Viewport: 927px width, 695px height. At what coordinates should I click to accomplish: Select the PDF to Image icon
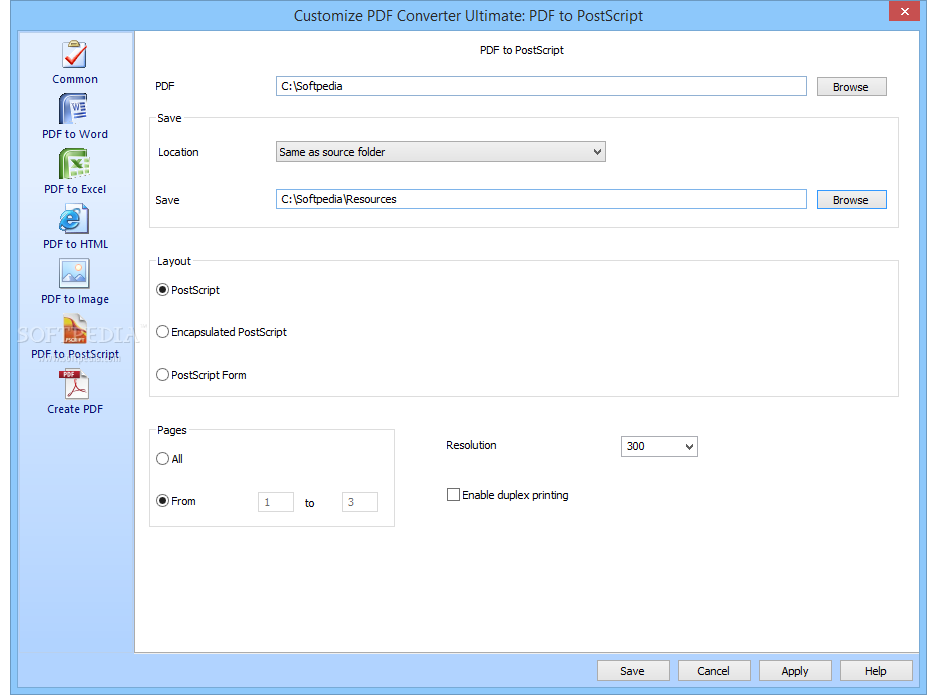tap(74, 274)
